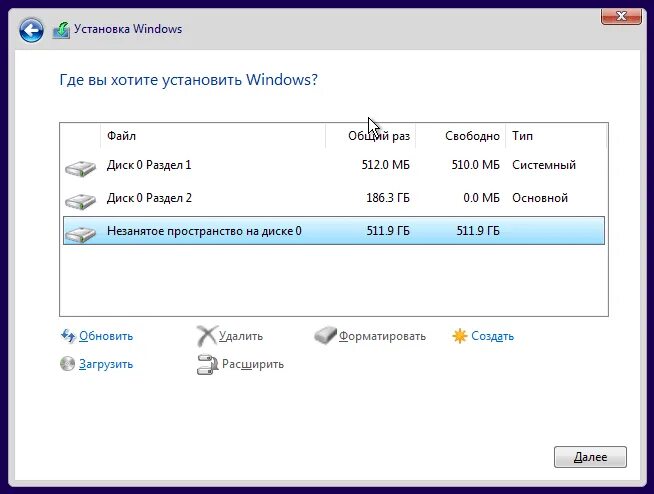Click free space 511.9 ГБ of unallocated row
654x494 pixels.
tap(478, 231)
